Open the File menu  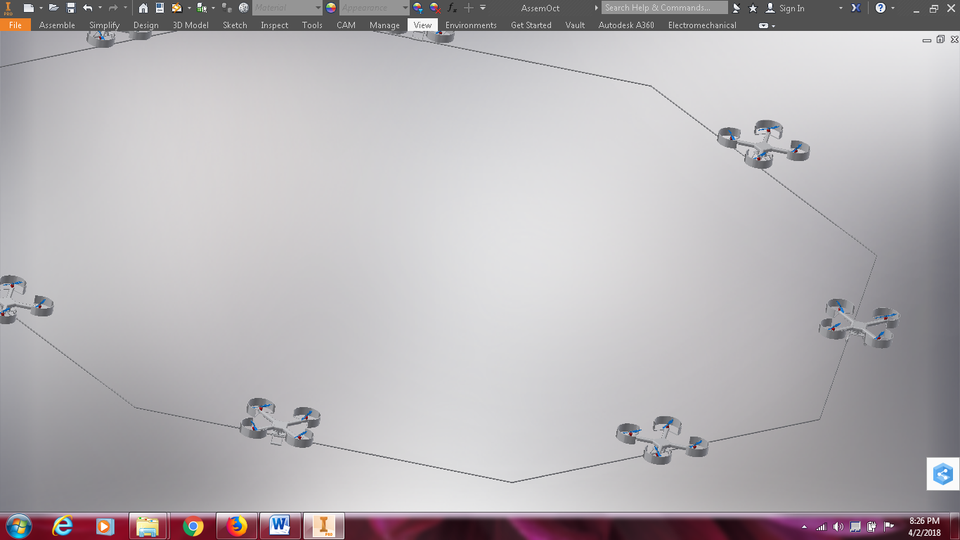tap(15, 25)
